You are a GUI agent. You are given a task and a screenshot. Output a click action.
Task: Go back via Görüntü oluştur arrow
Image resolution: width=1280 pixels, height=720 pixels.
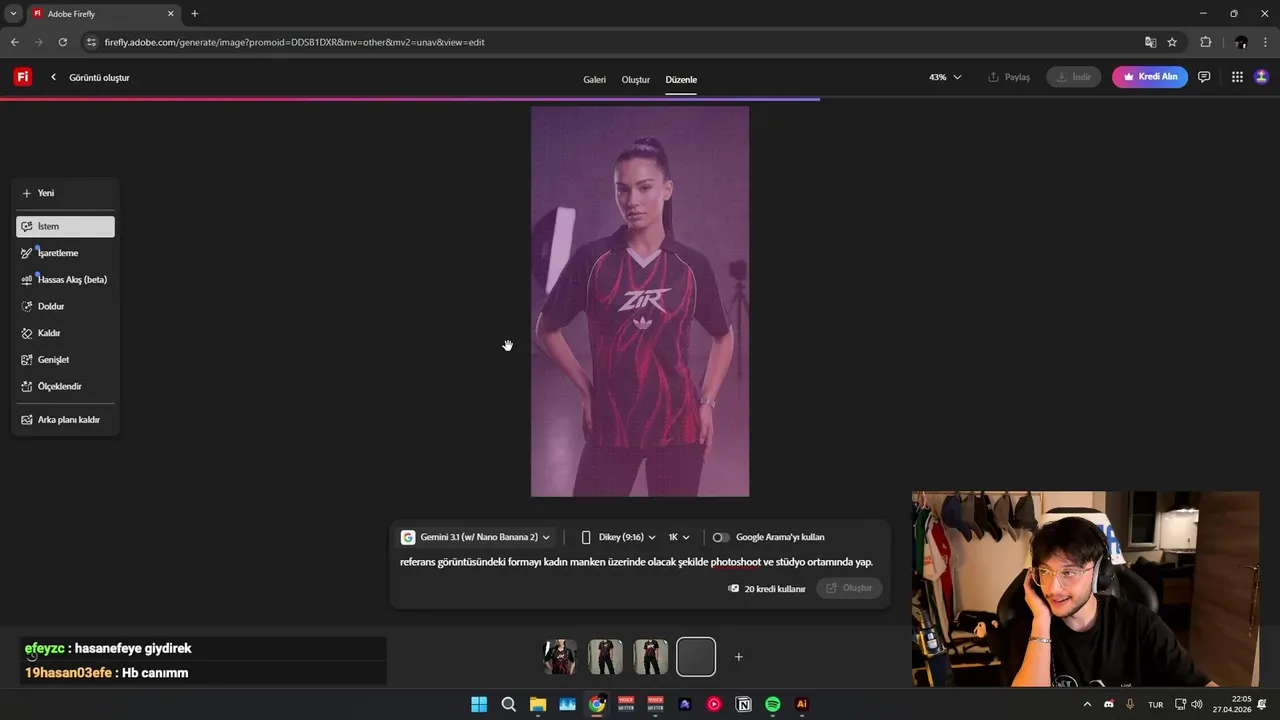[x=53, y=77]
